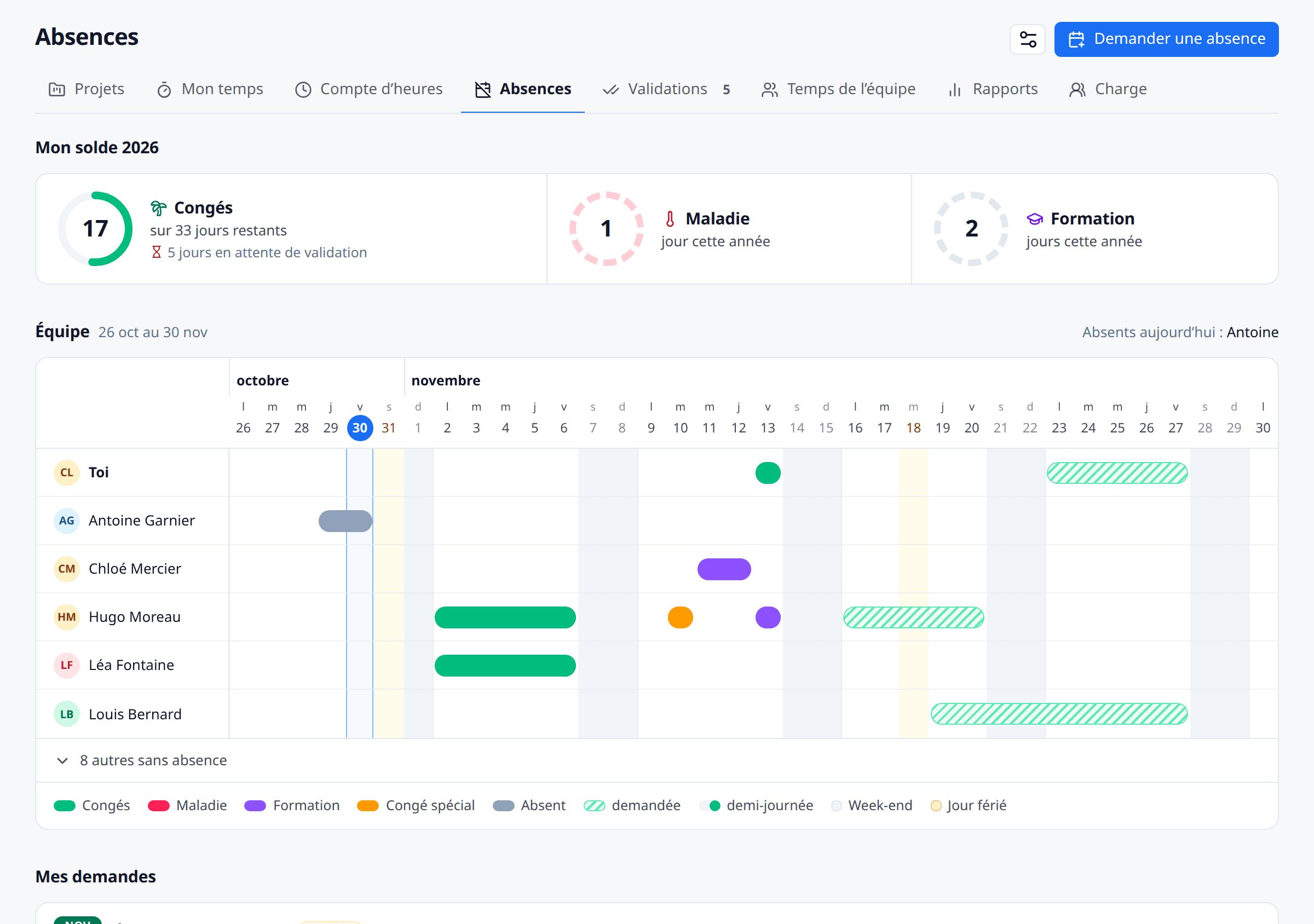1314x924 pixels.
Task: Click Antoine Garnier's AG avatar
Action: [66, 521]
